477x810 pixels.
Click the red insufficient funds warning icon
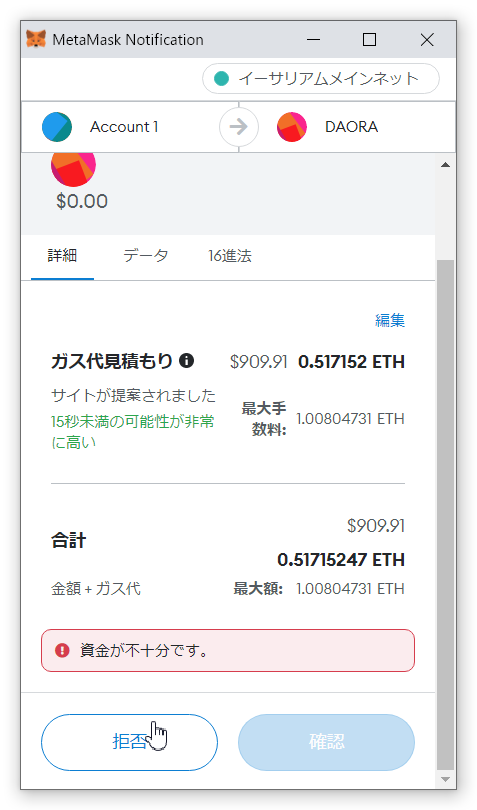(x=62, y=650)
